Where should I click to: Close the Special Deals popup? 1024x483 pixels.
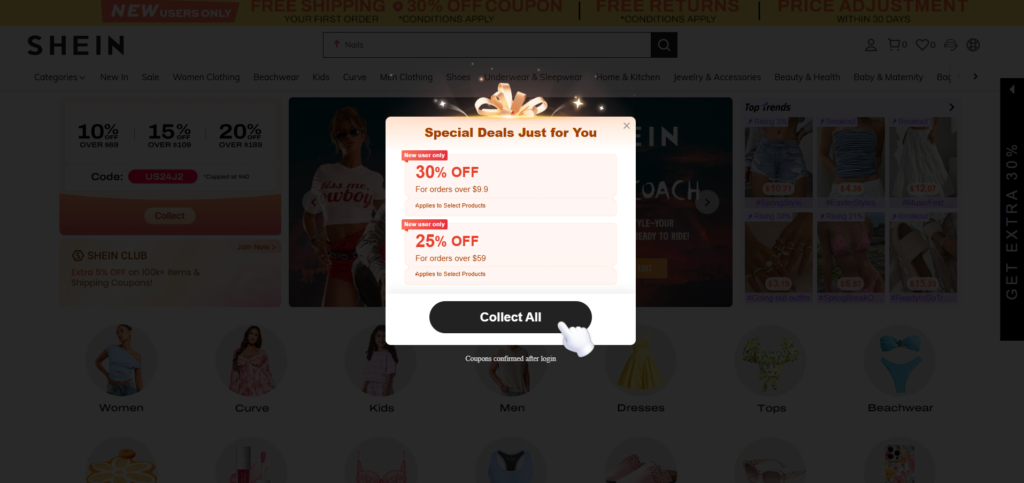pos(626,126)
